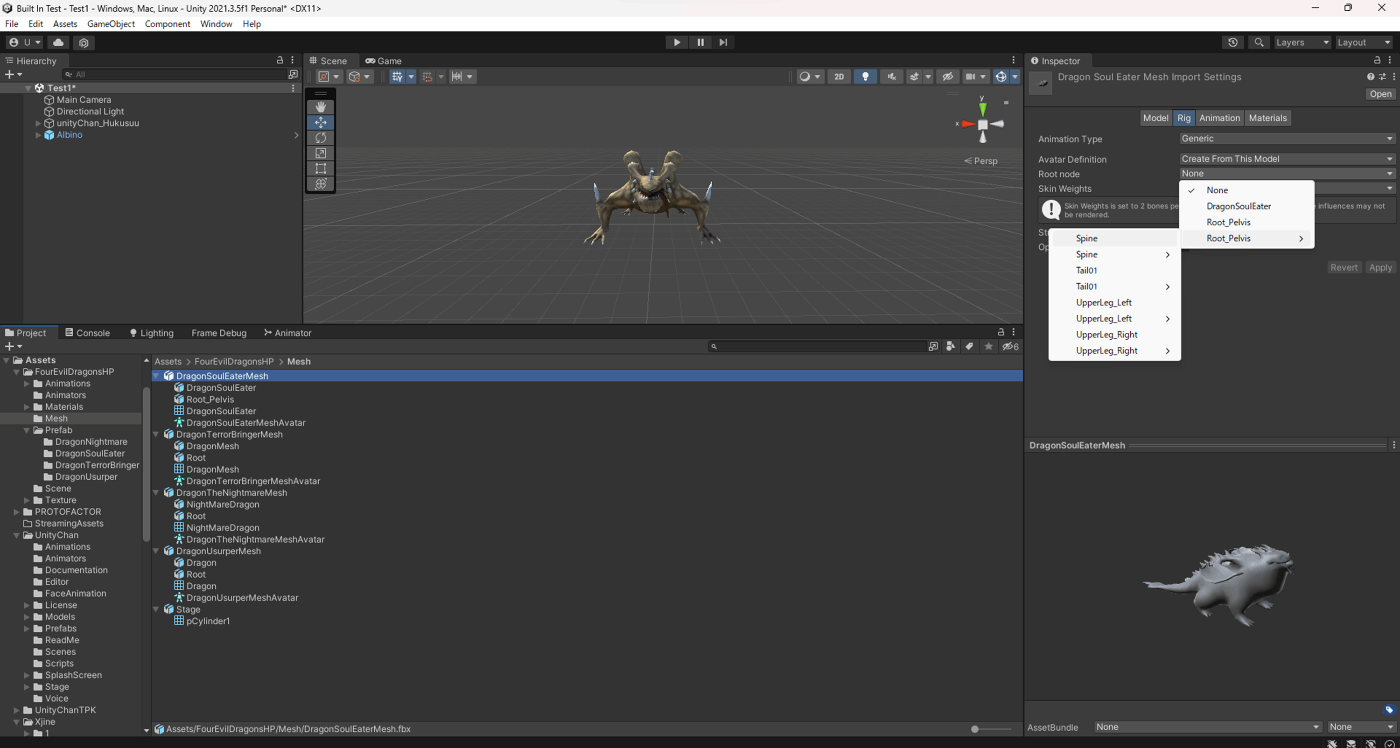
Task: Switch to the Materials import tab
Action: [1267, 118]
